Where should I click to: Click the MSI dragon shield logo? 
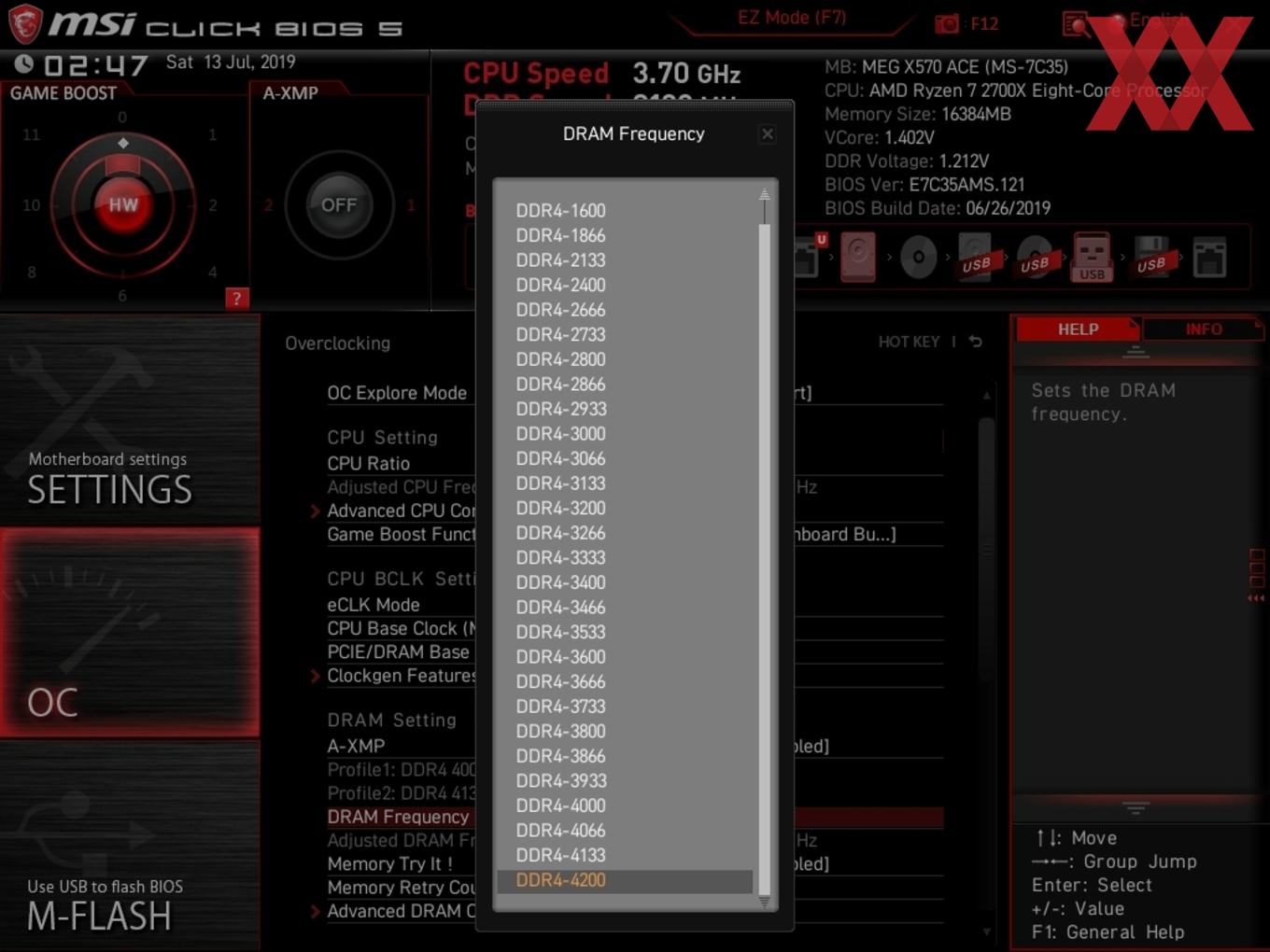pyautogui.click(x=25, y=24)
